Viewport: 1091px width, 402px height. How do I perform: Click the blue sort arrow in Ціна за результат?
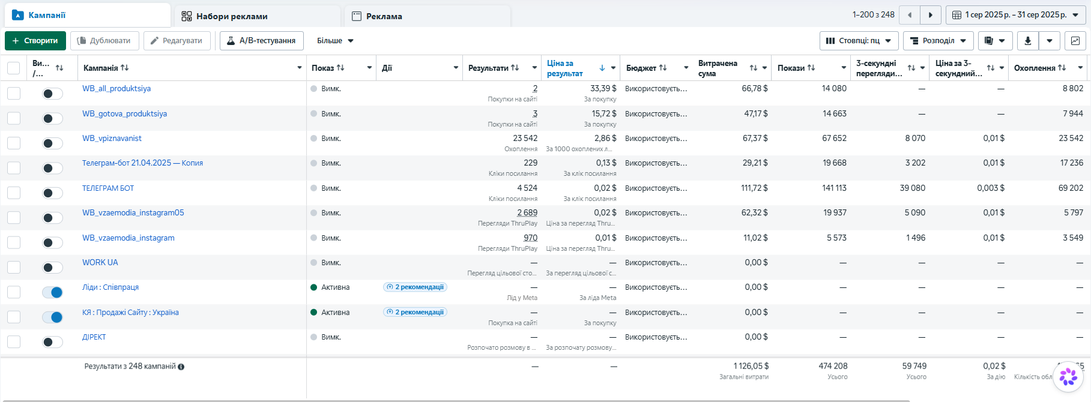pos(602,67)
